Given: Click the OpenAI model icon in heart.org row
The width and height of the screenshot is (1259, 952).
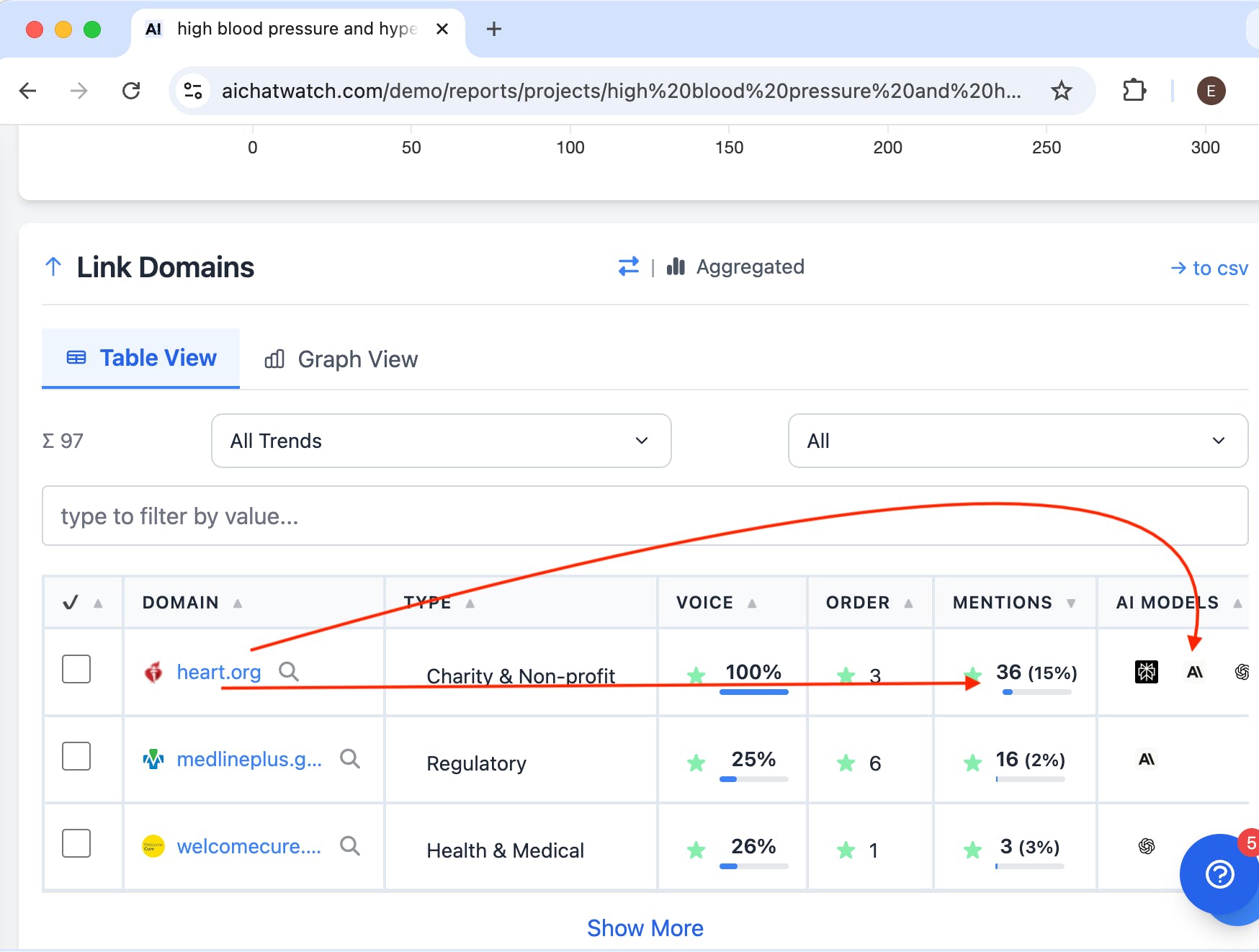Looking at the screenshot, I should point(1242,672).
